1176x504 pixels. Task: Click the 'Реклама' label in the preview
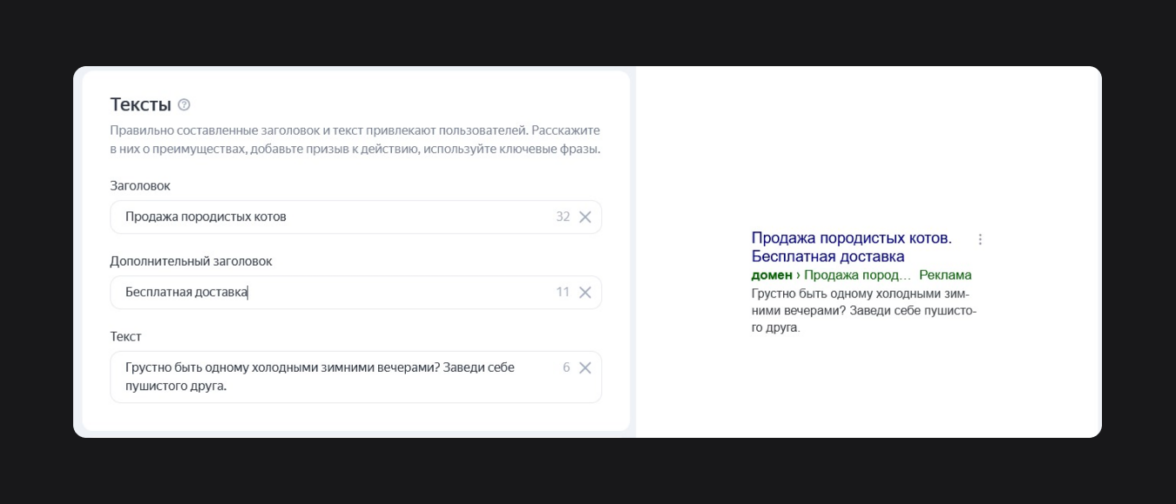pyautogui.click(x=945, y=275)
